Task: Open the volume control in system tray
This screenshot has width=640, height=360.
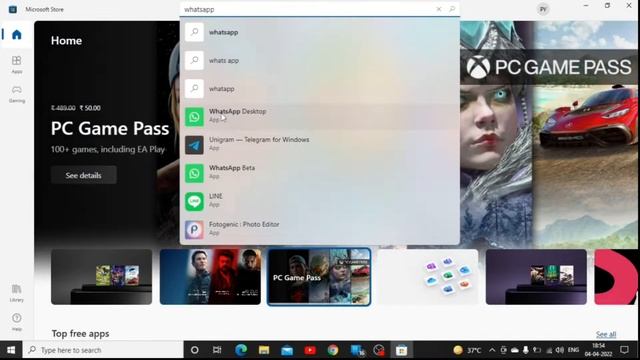Action: (560, 350)
